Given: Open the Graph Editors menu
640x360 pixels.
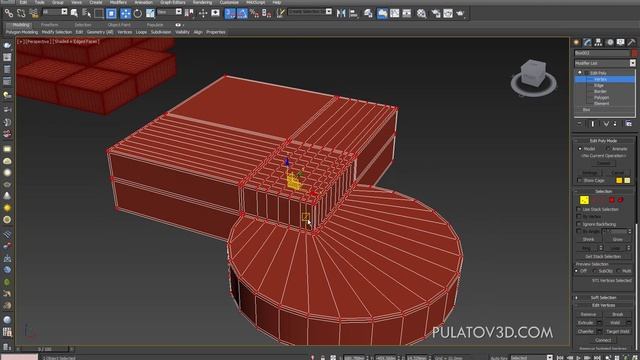Looking at the screenshot, I should click(x=173, y=2).
